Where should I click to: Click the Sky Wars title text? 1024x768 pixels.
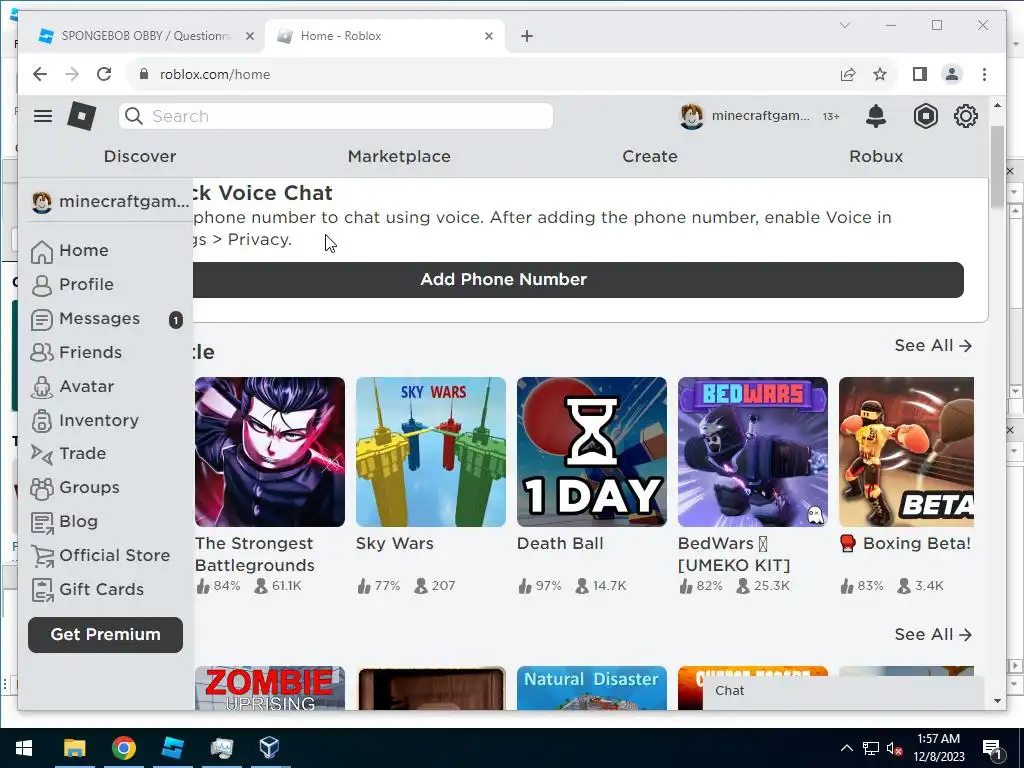394,544
